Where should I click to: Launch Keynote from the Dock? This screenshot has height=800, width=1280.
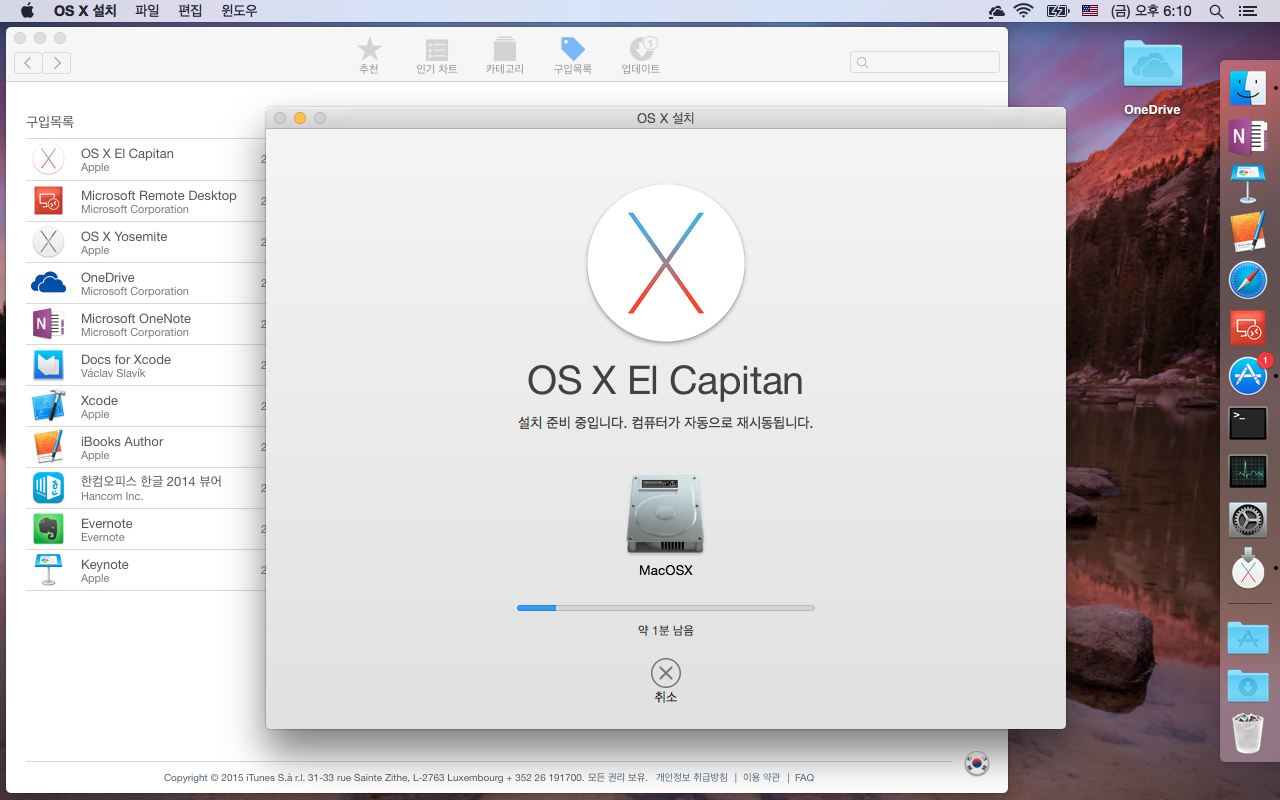click(1248, 184)
